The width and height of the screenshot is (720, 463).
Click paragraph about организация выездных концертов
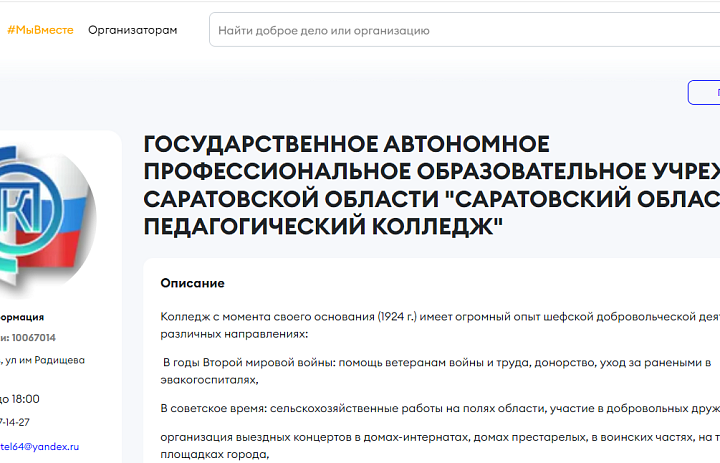coord(440,446)
